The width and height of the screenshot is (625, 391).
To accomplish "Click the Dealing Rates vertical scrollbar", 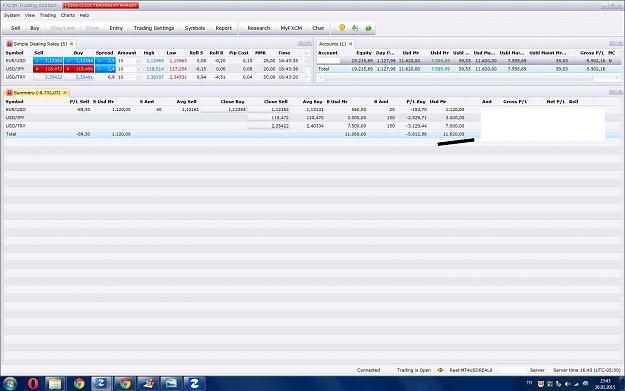I will pos(307,65).
